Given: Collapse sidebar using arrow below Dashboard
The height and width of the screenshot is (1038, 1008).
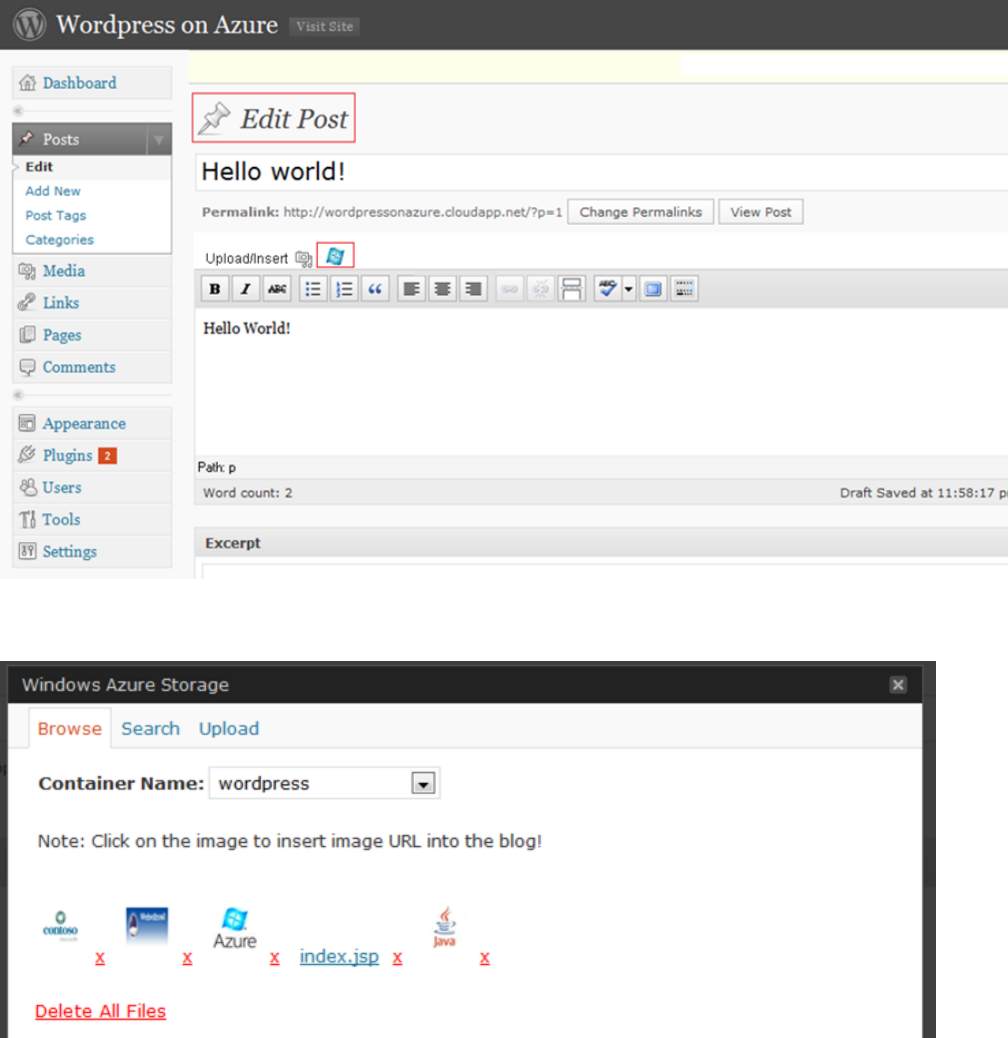Looking at the screenshot, I should pos(19,111).
